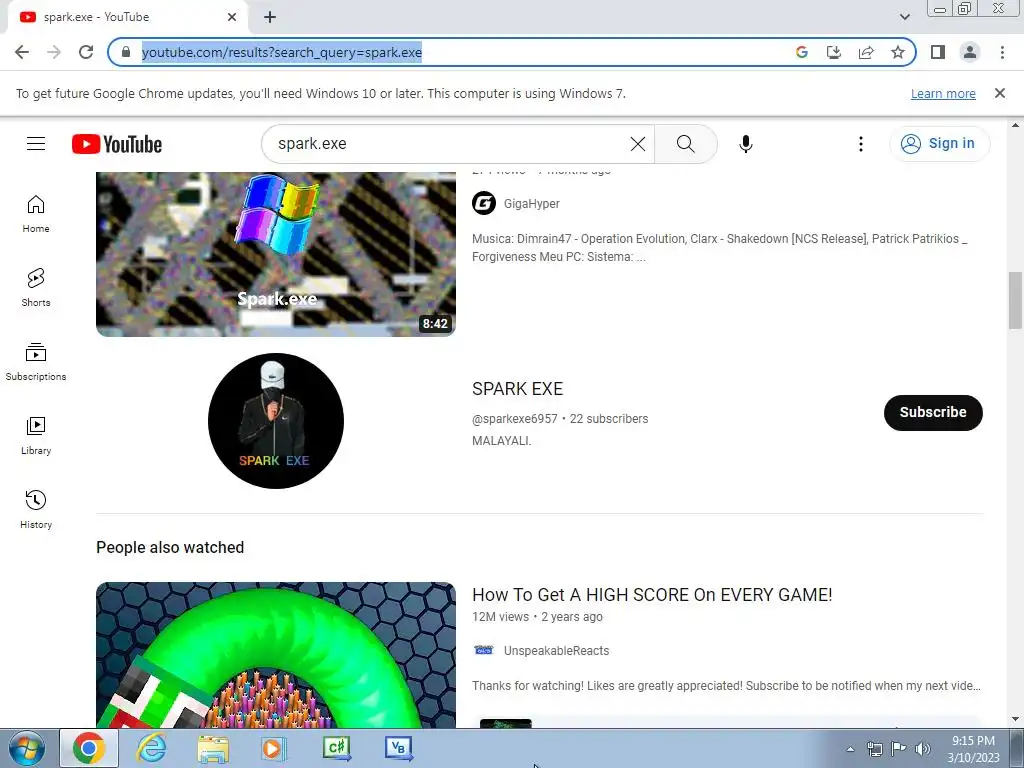The image size is (1024, 768).
Task: Open the Learn more link
Action: tap(943, 93)
